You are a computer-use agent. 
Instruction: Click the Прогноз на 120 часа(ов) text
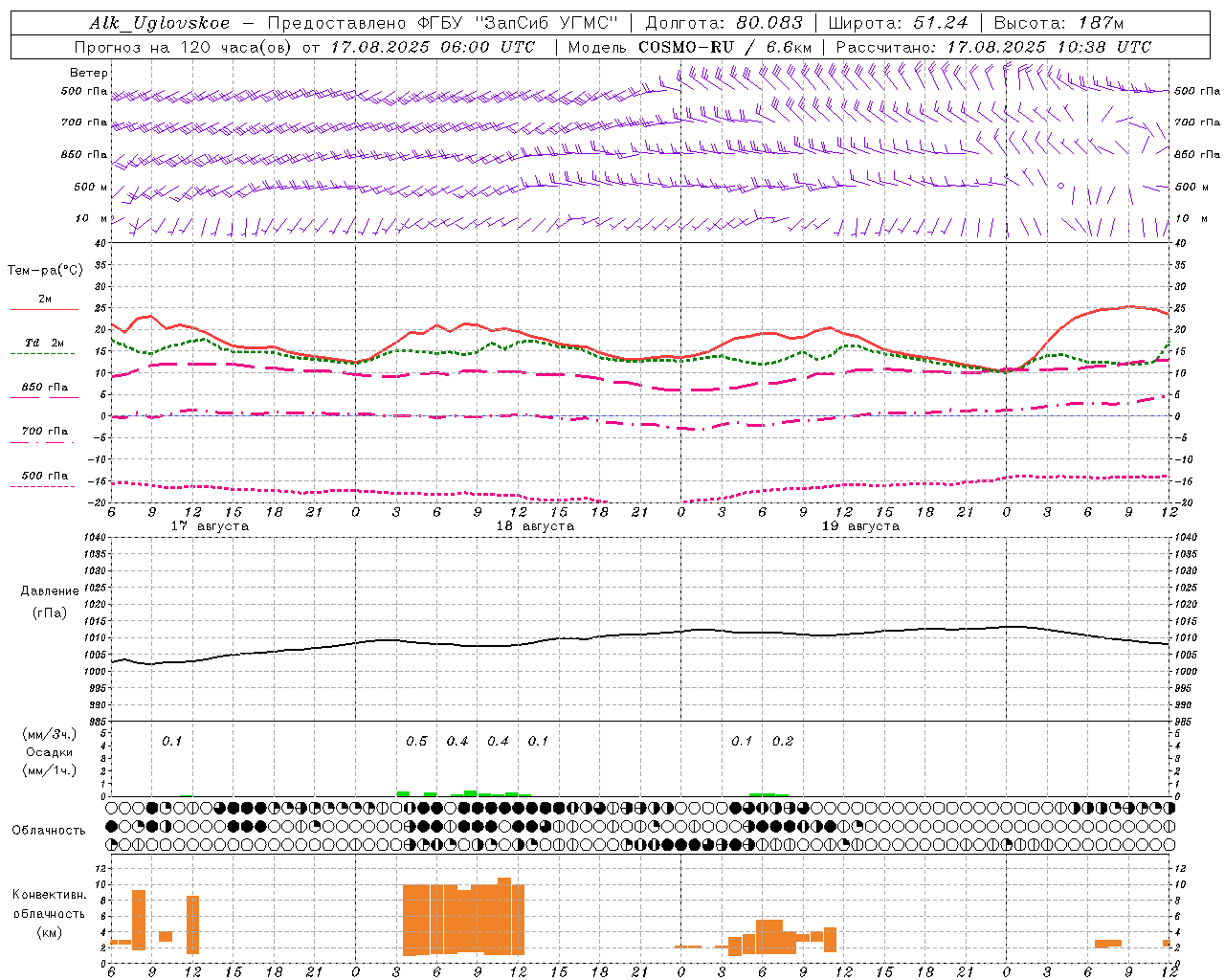[x=184, y=47]
